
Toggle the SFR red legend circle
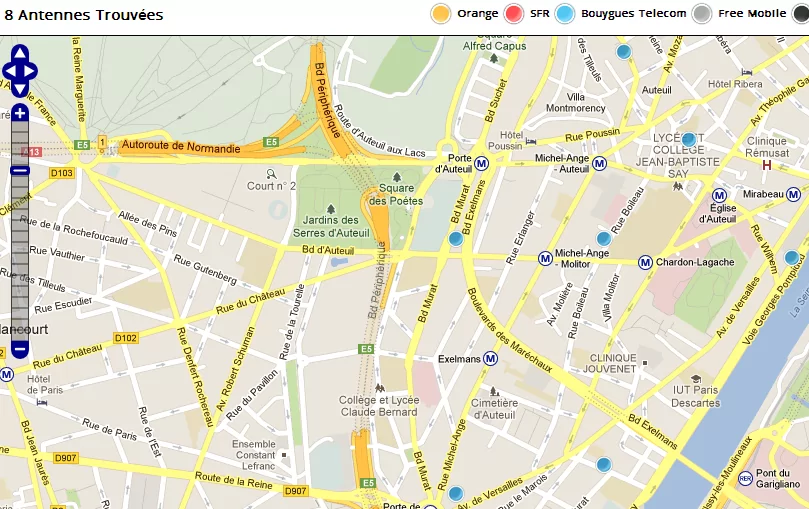click(x=514, y=13)
